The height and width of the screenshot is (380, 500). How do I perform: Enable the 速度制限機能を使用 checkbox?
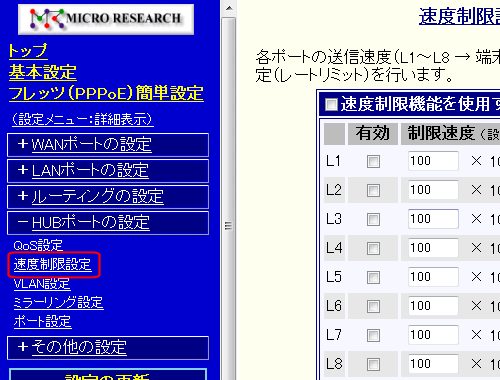pos(331,104)
